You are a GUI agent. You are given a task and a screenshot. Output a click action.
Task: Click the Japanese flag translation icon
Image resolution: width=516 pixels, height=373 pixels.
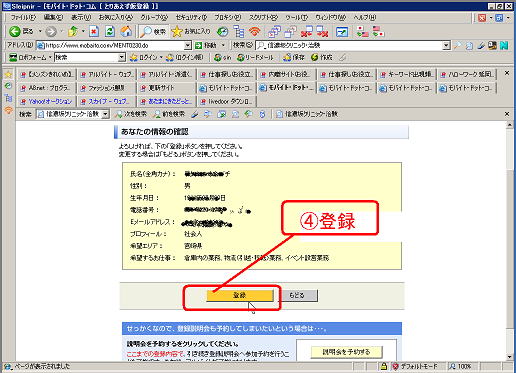coord(362,32)
